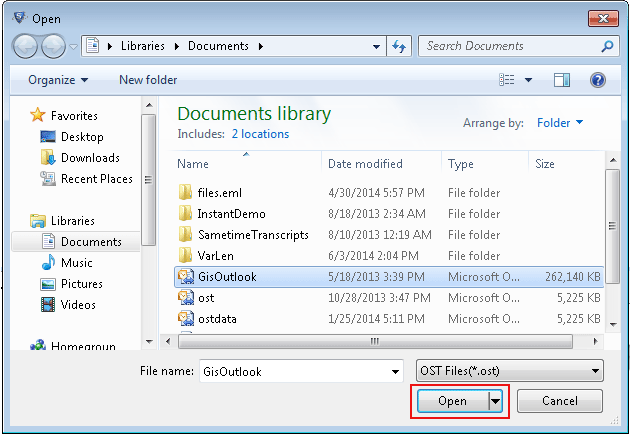Image resolution: width=630 pixels, height=434 pixels.
Task: Click the Back navigation arrow
Action: click(25, 47)
